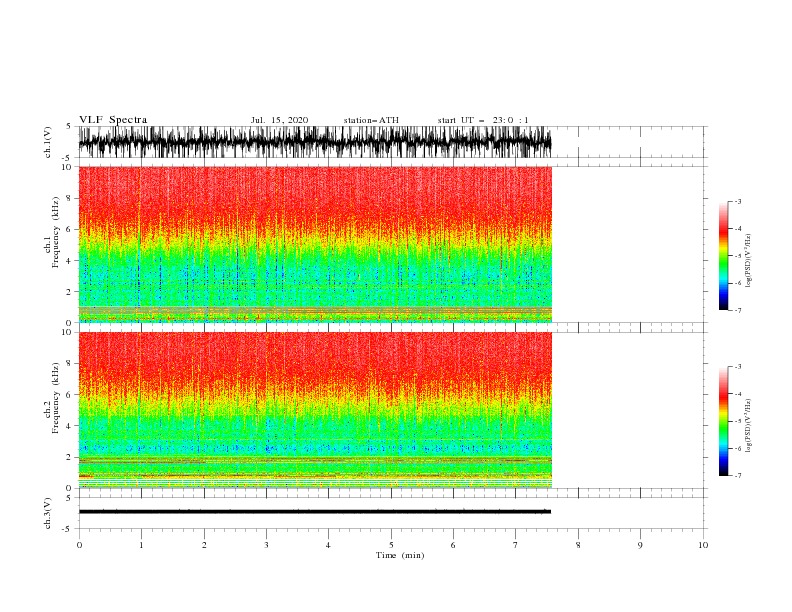The width and height of the screenshot is (792, 612).
Task: Click the "10" tick on ch.1 frequency axis
Action: 67,167
